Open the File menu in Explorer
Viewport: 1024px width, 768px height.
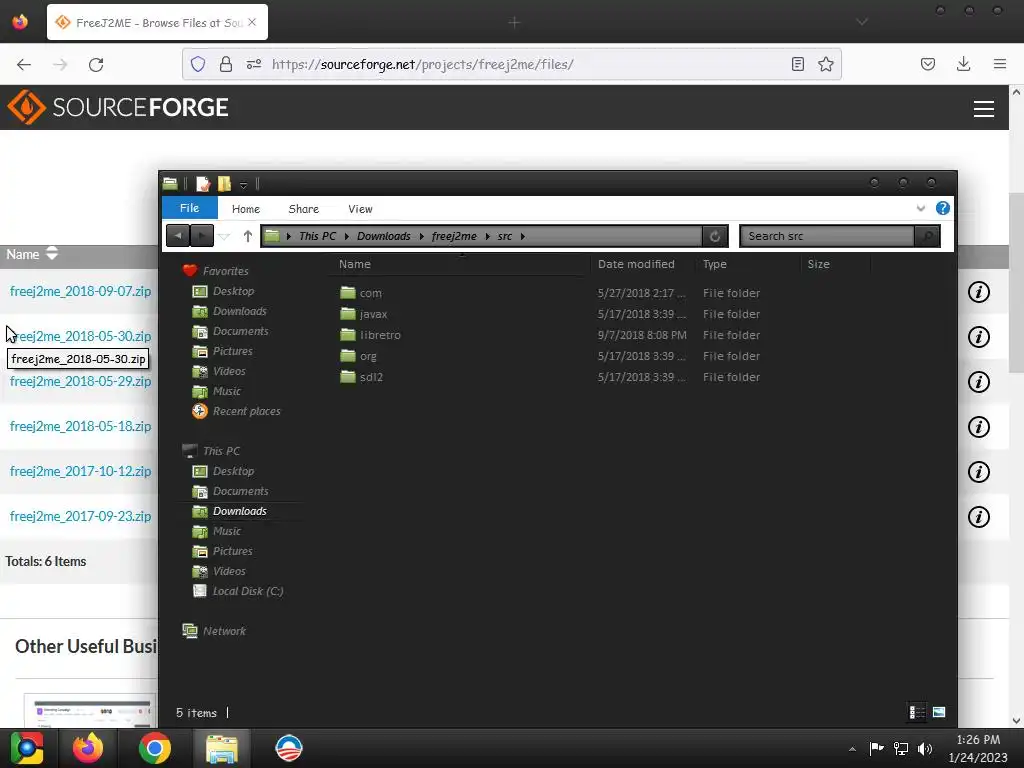click(189, 208)
